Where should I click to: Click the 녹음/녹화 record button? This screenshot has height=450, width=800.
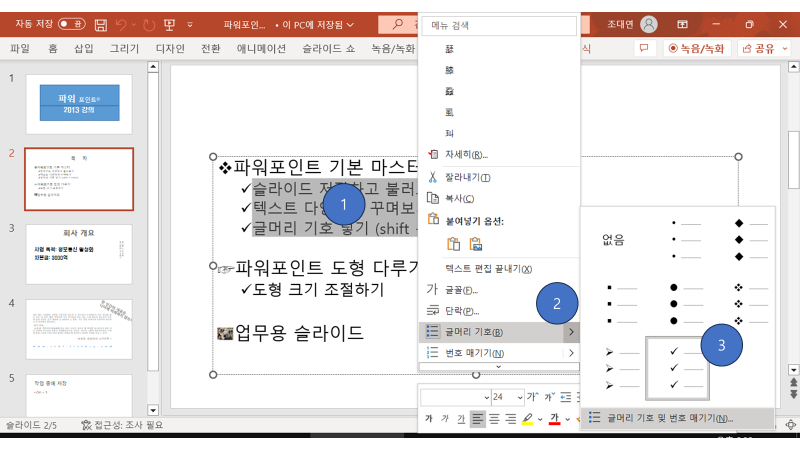696,48
